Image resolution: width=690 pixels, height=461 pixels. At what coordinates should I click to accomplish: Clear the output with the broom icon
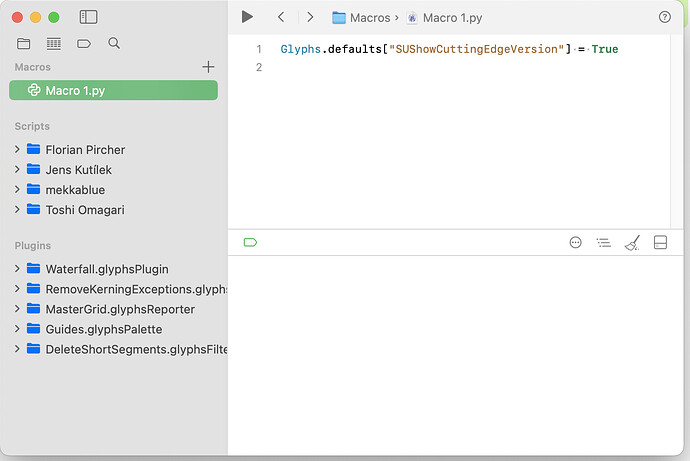(x=632, y=242)
